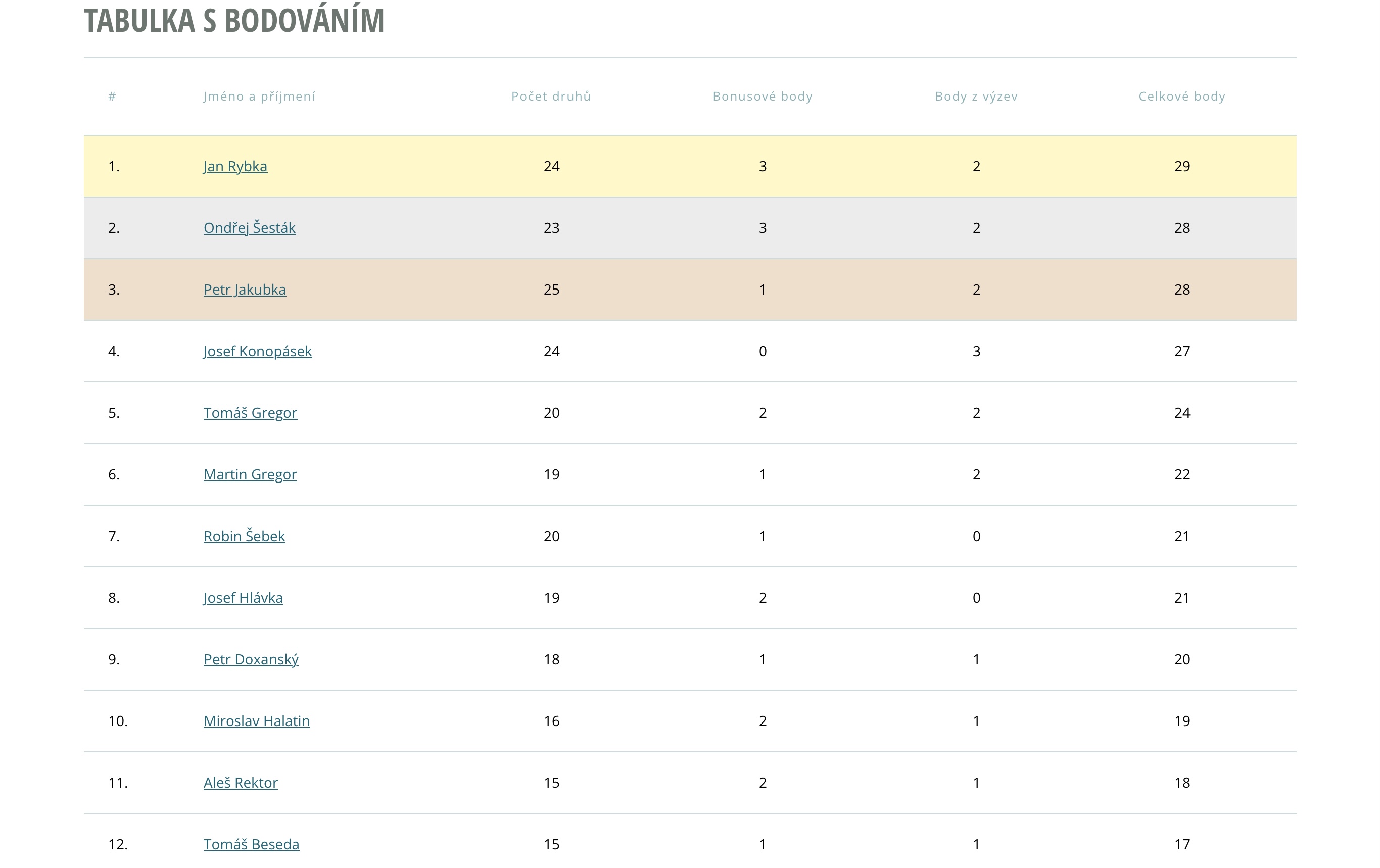Click the 'Celkové body' column header
Viewport: 1380px width, 868px height.
click(1182, 97)
